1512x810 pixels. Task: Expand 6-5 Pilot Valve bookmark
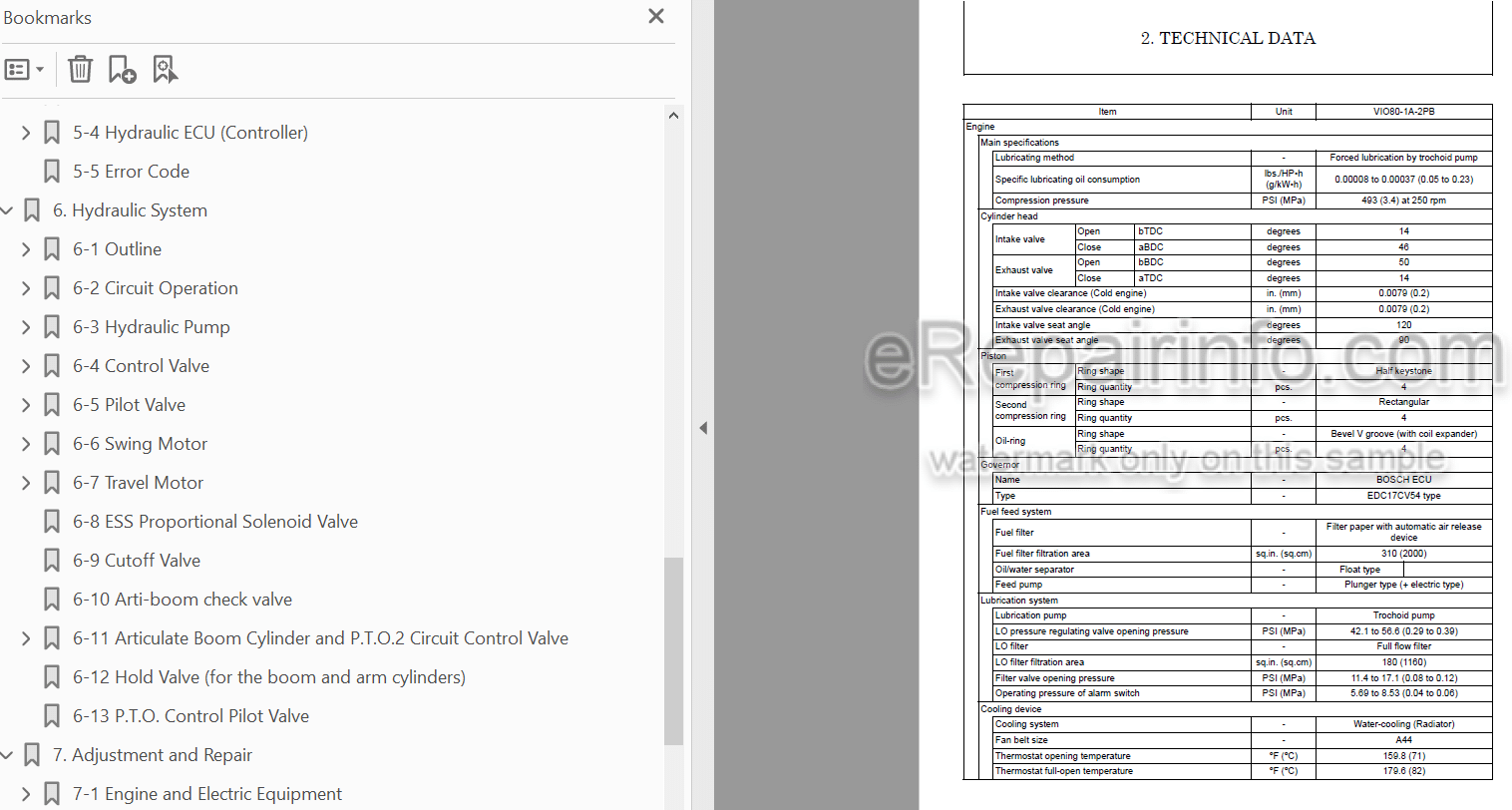point(26,405)
